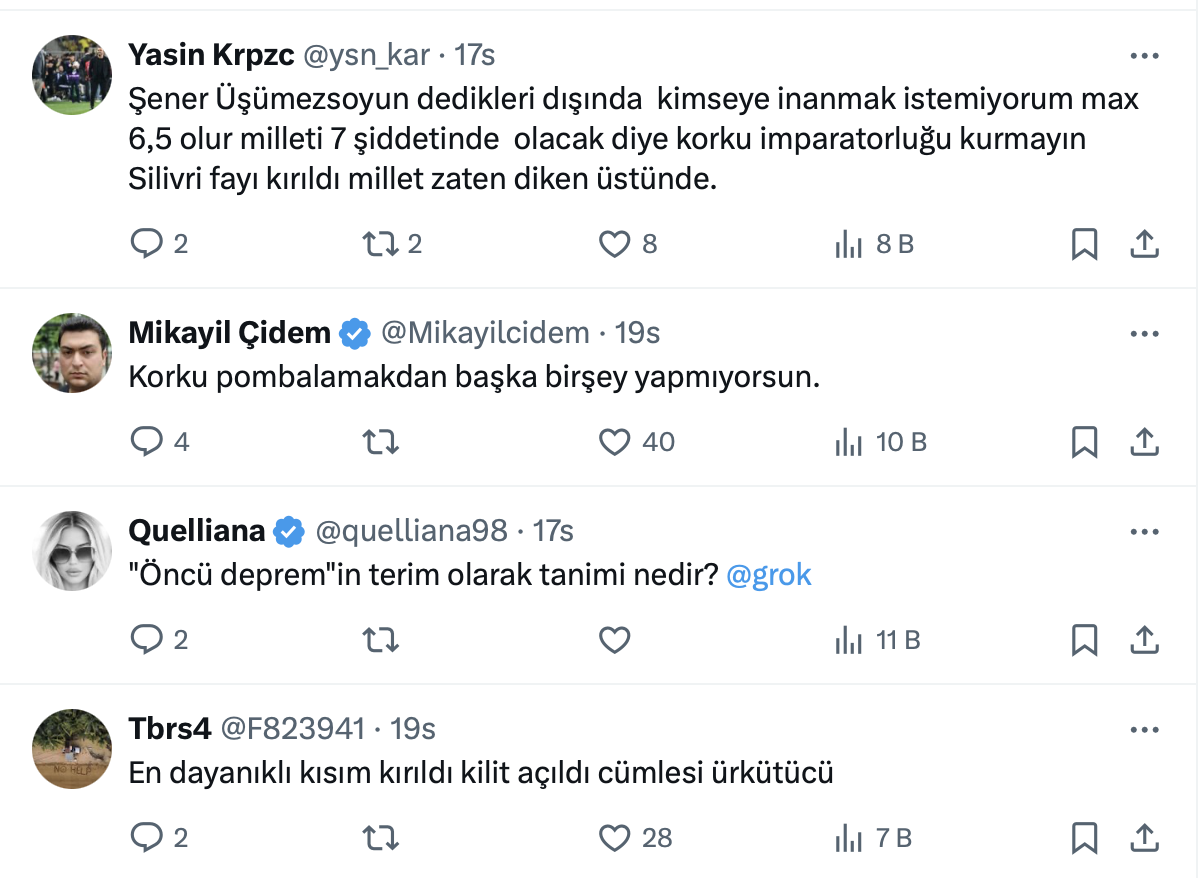Screen dimensions: 1198x878
Task: Reply to Yasin Krpzc's tweet
Action: coord(147,244)
